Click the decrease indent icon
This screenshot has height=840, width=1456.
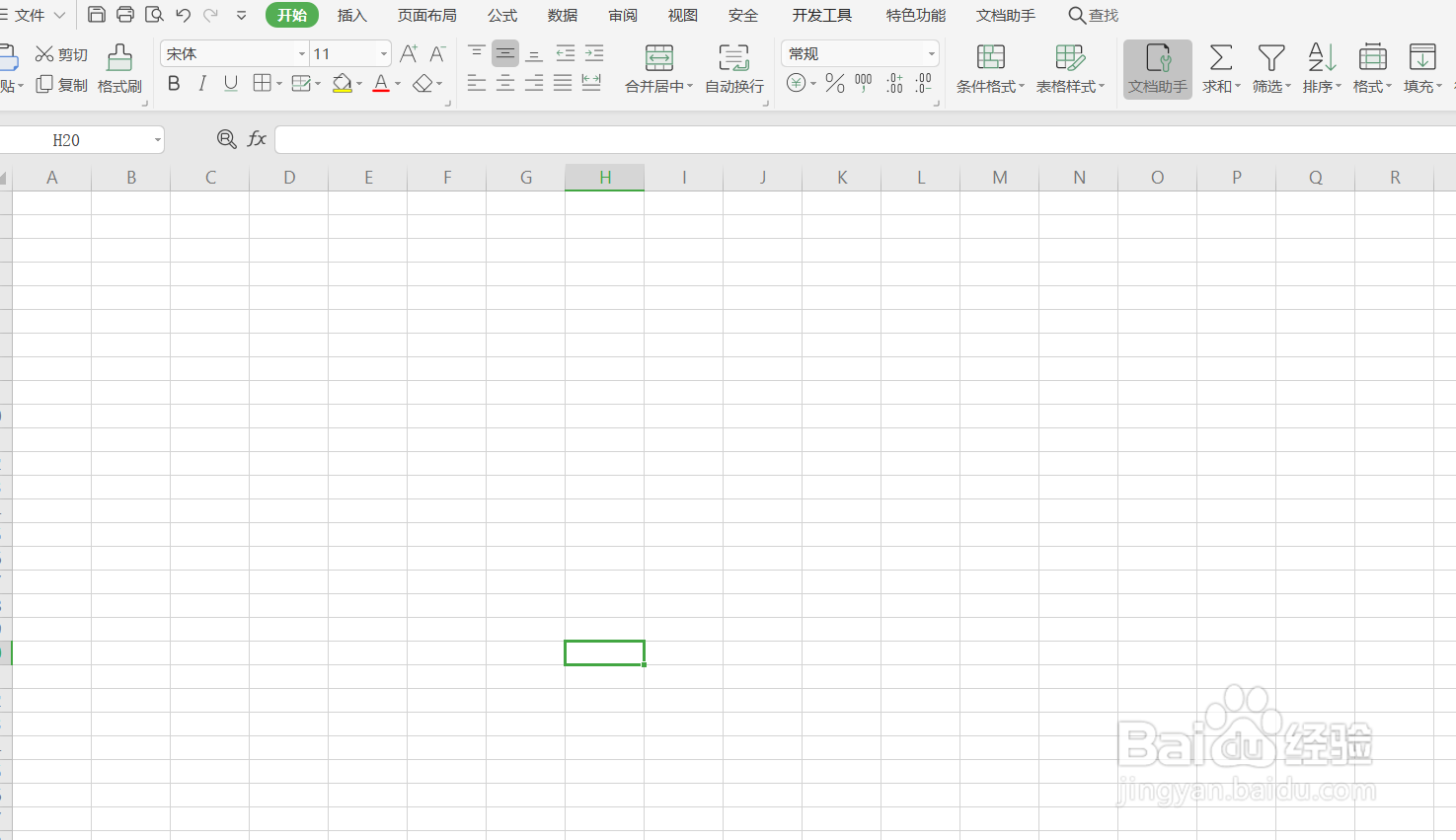[566, 52]
